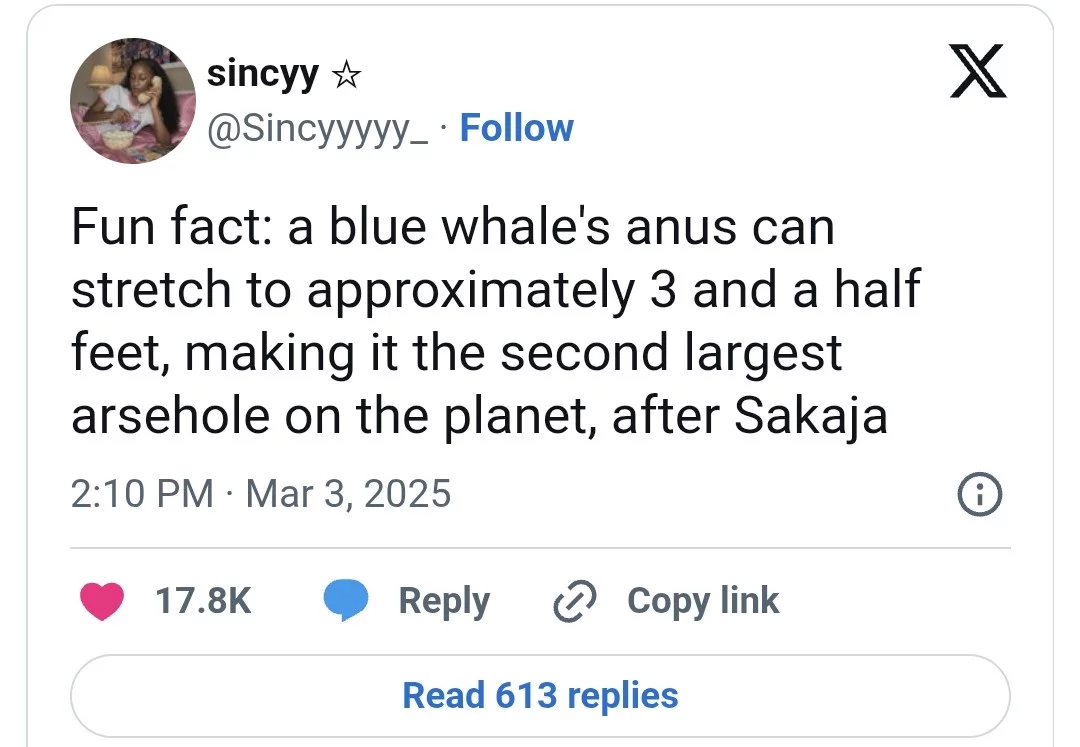Viewport: 1080px width, 747px height.
Task: Click the blue reply speech bubble icon
Action: coord(346,601)
